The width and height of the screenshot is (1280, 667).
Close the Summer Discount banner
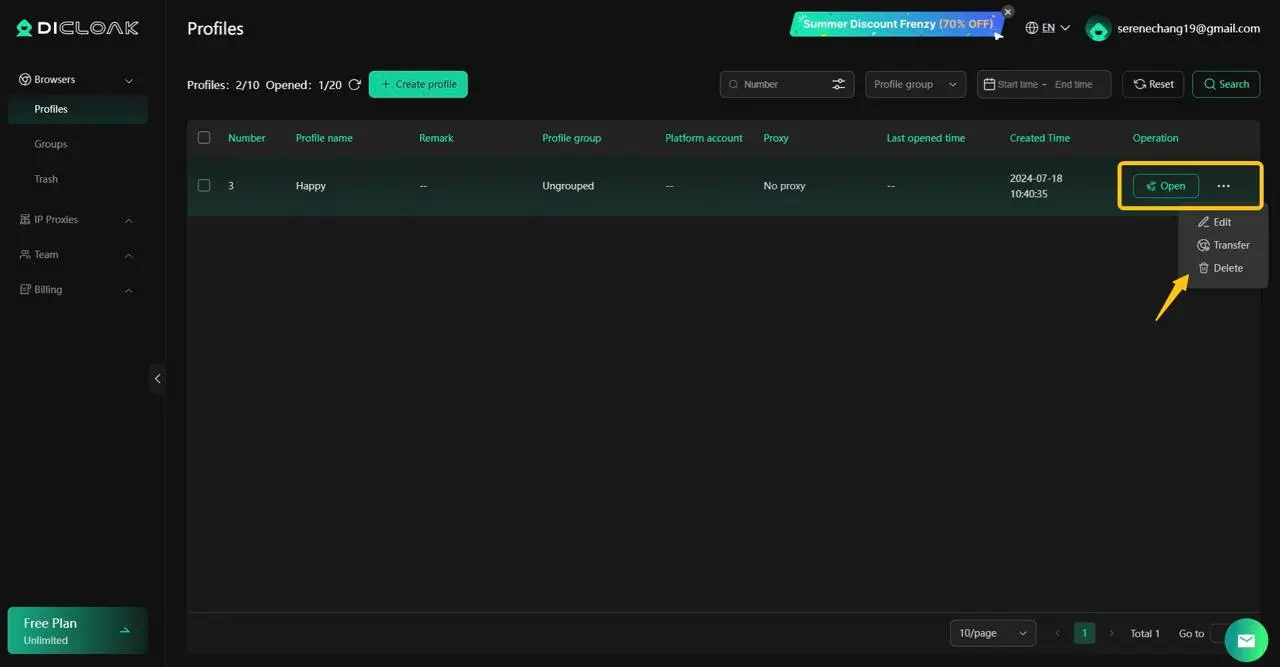click(x=1008, y=12)
